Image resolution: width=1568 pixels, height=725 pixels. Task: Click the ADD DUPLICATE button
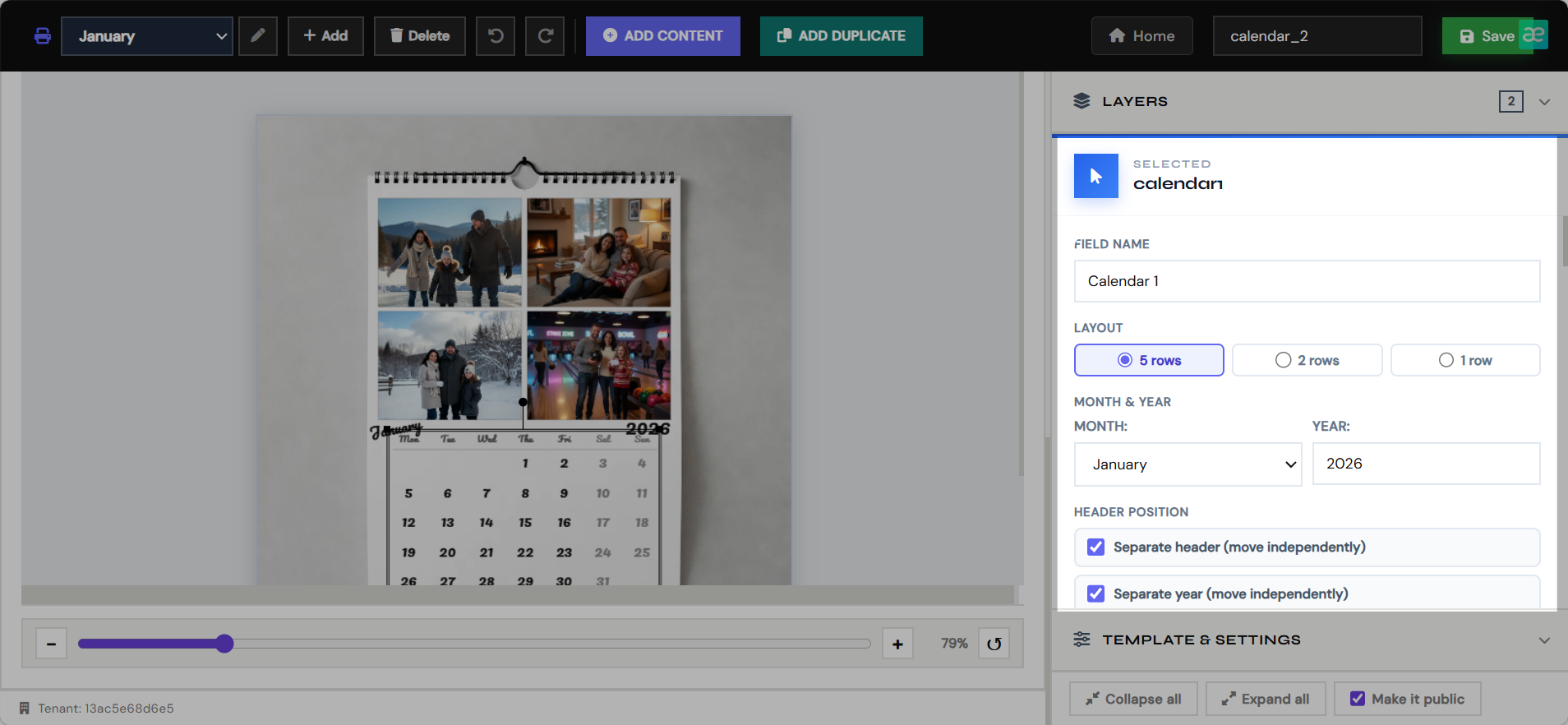tap(842, 36)
